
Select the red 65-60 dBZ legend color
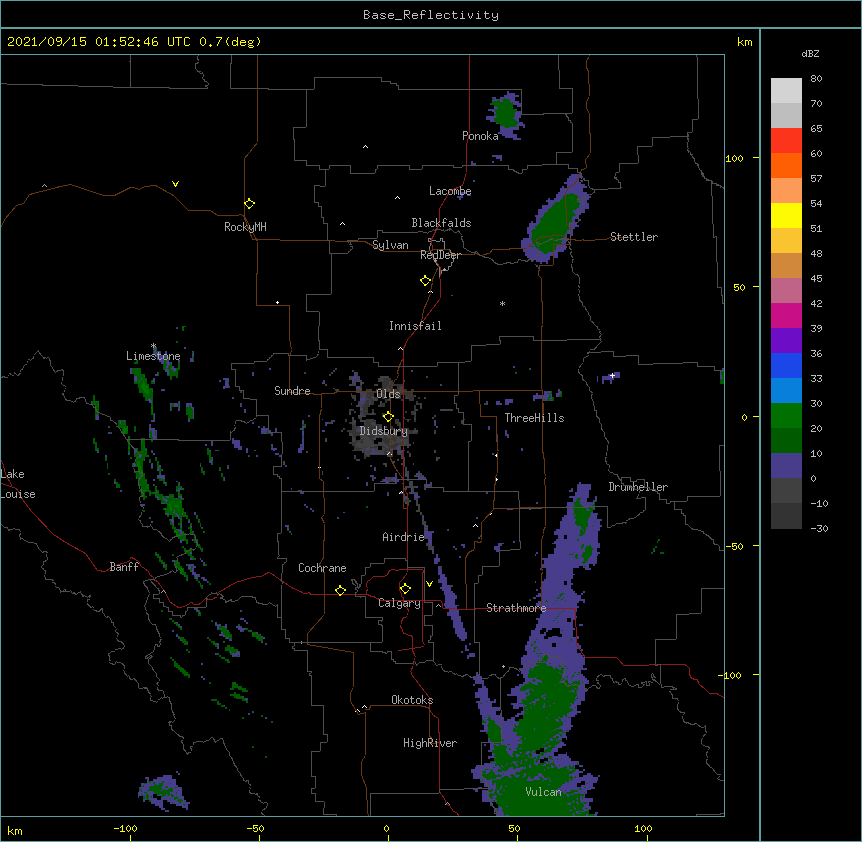786,140
